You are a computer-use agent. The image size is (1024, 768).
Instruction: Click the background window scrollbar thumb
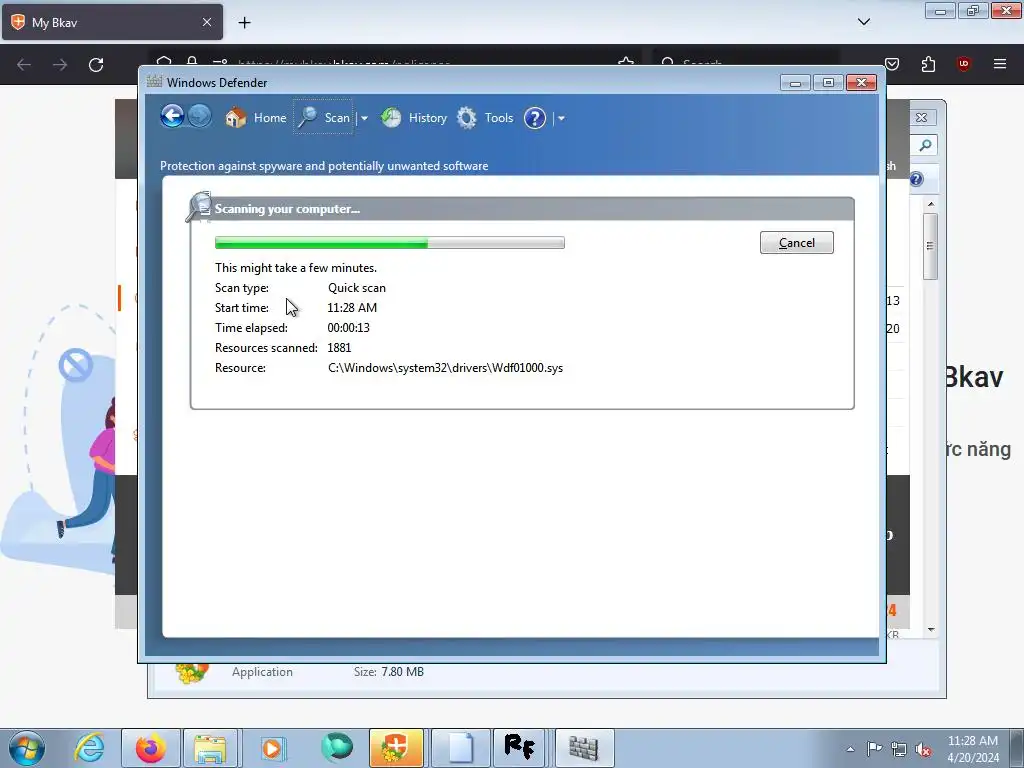click(931, 246)
